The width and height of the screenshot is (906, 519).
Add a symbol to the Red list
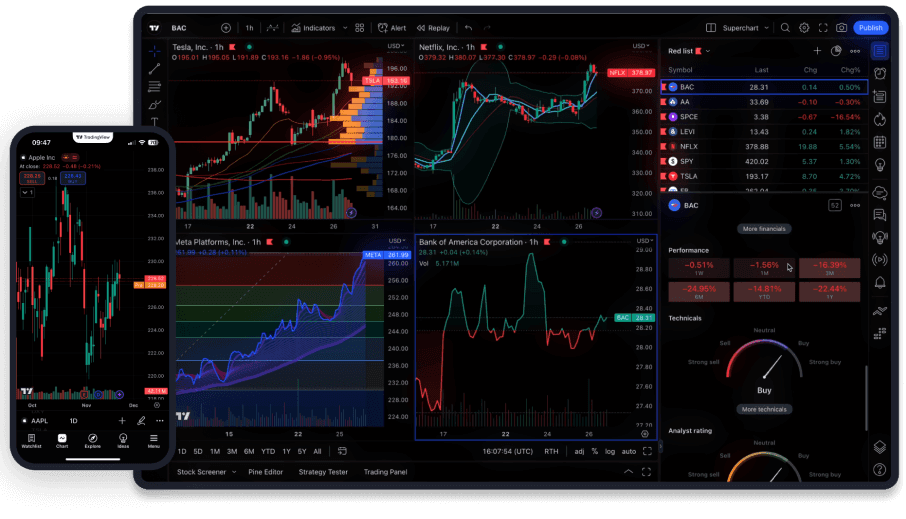tap(817, 50)
